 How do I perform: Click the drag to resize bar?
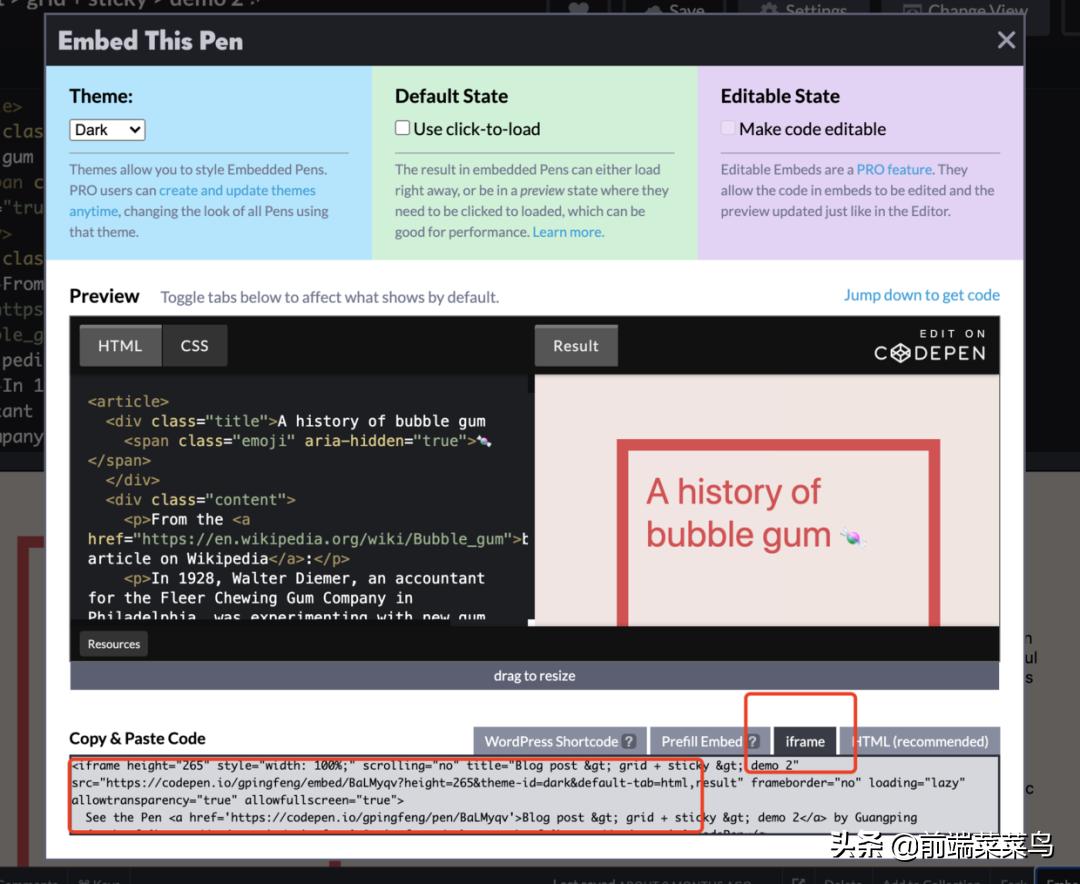[534, 676]
